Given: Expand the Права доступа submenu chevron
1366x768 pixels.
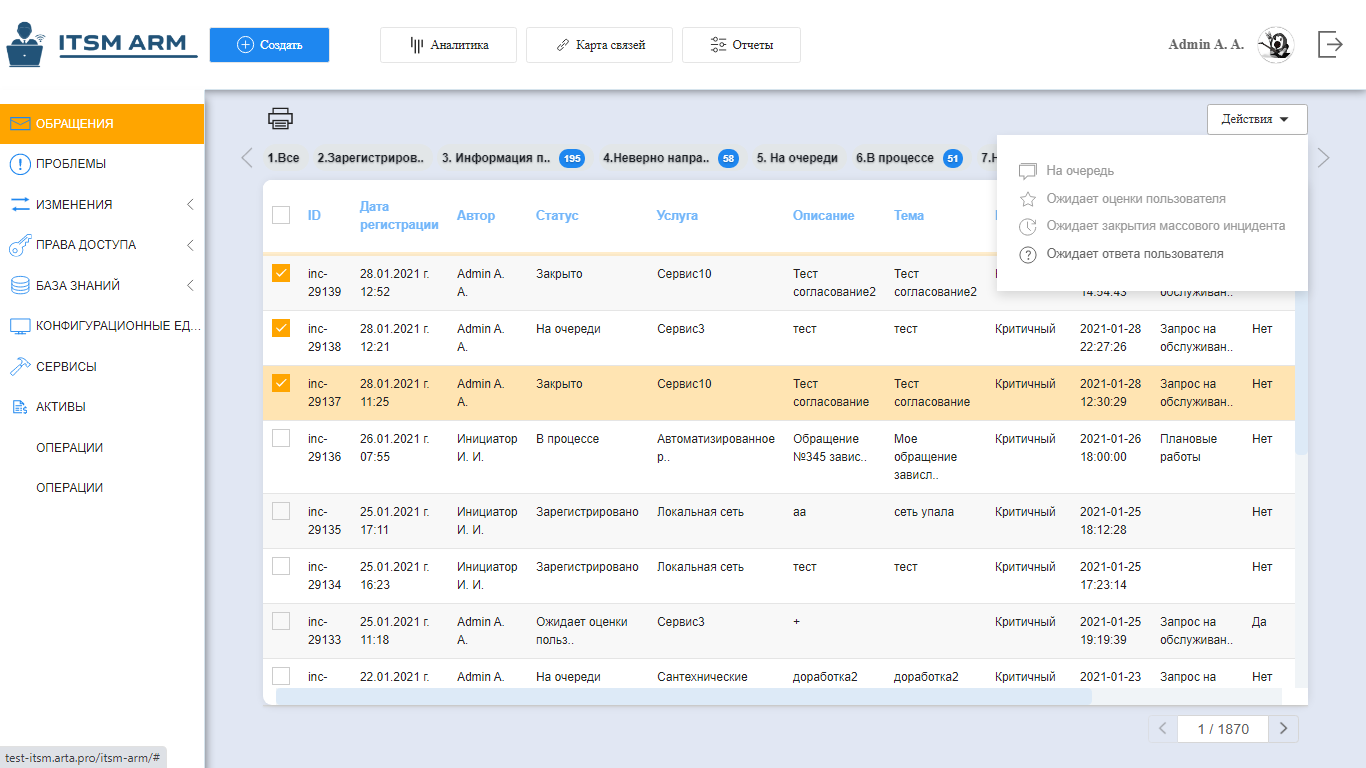Looking at the screenshot, I should tap(190, 245).
